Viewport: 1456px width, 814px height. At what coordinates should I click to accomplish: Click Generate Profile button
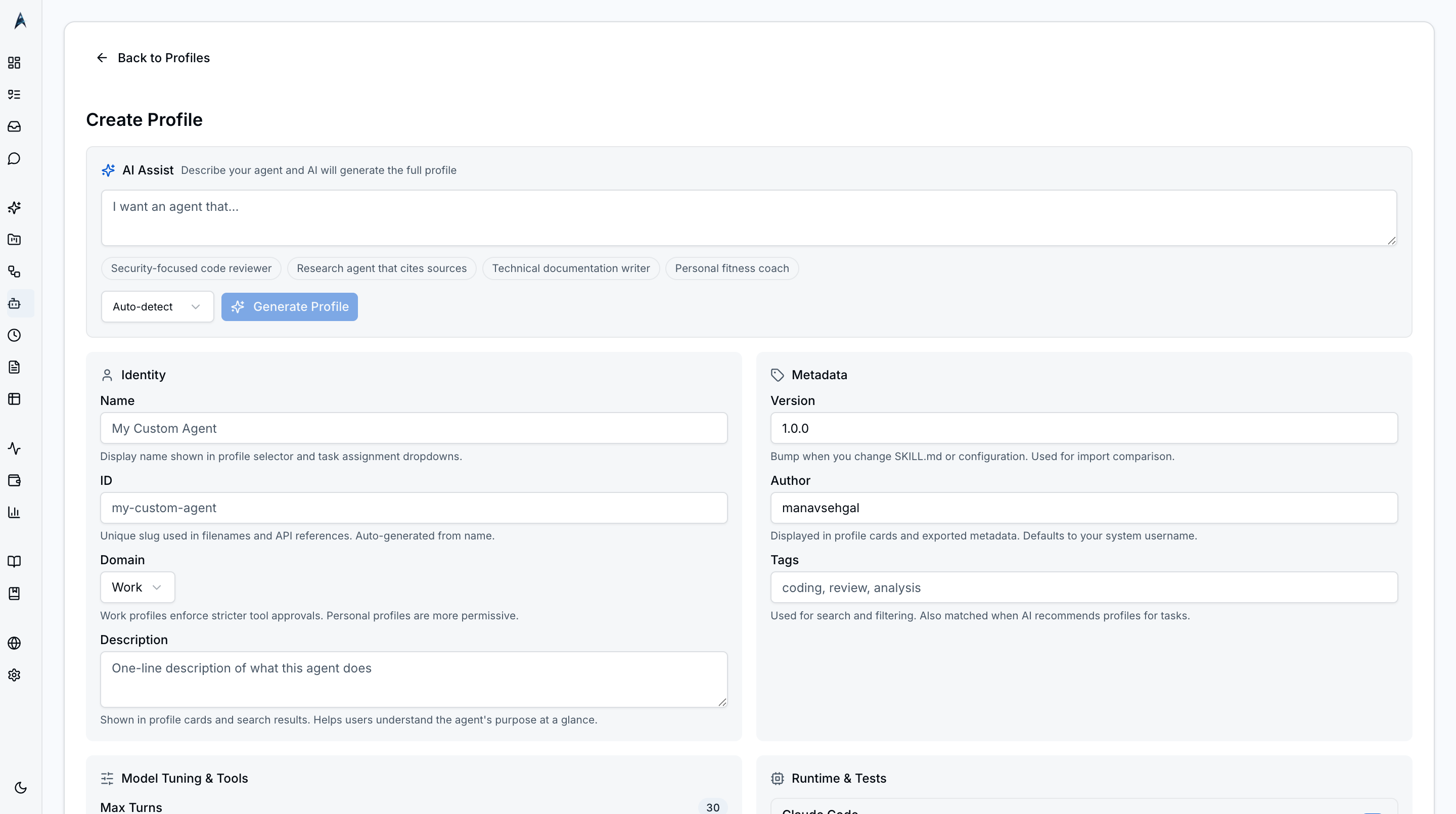click(x=289, y=307)
